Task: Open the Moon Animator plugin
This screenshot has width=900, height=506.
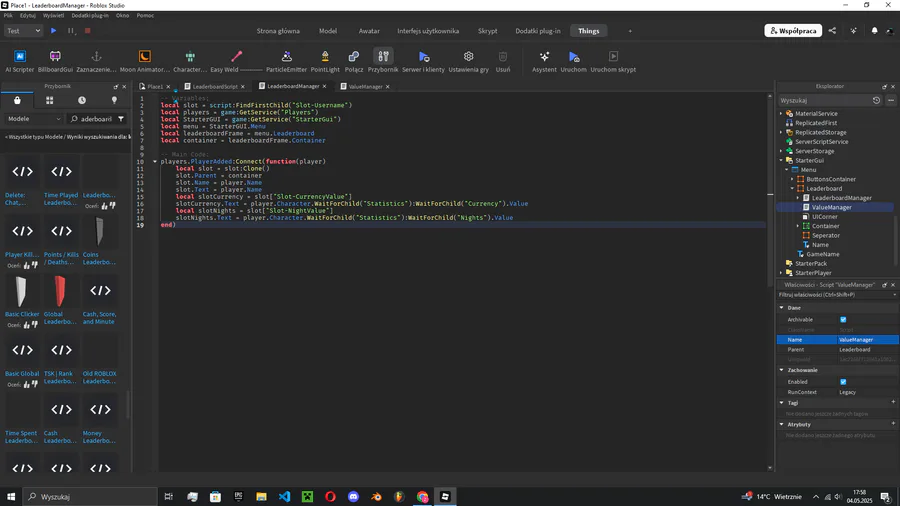Action: (x=145, y=60)
